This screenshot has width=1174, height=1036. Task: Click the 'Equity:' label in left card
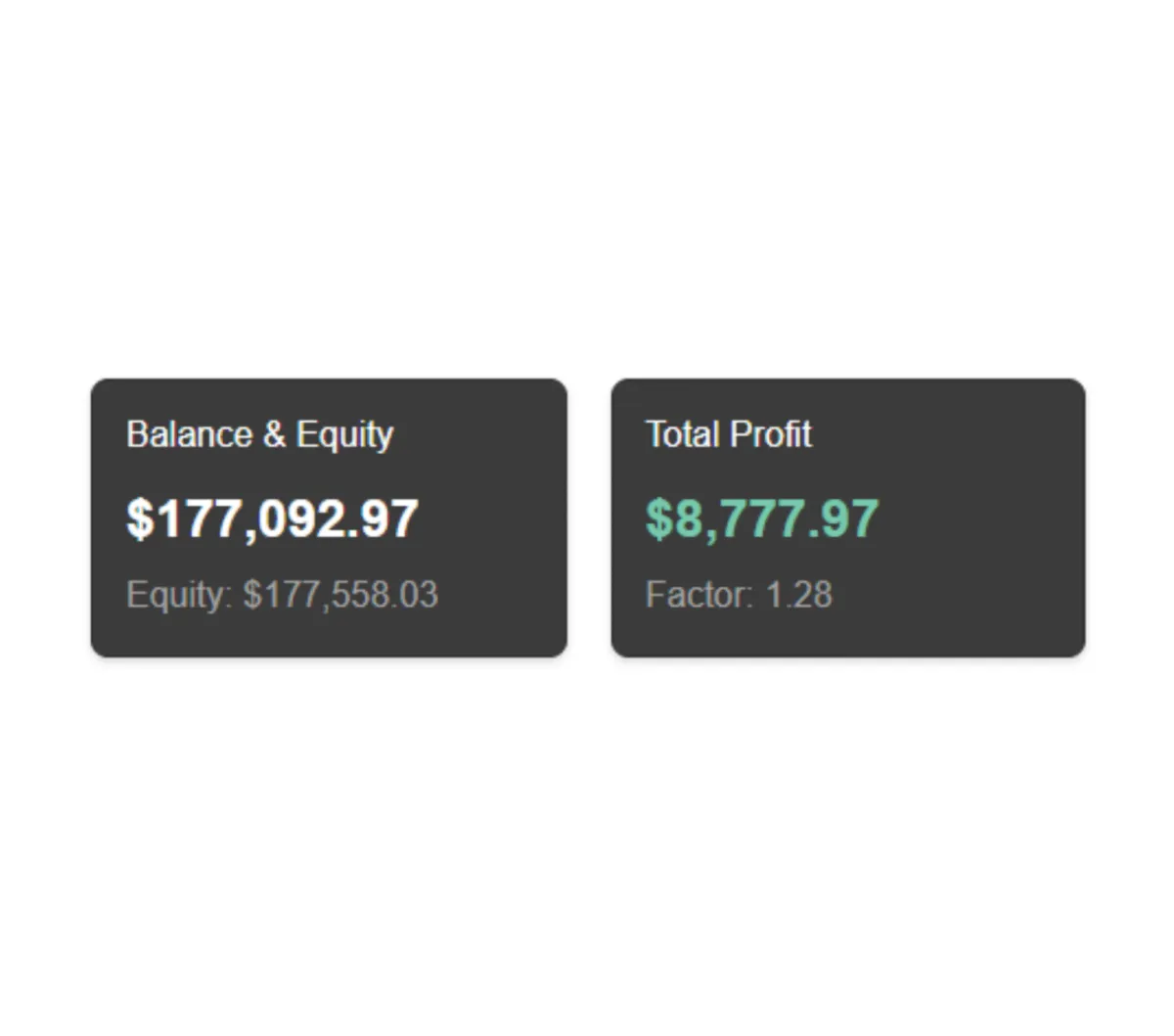178,595
